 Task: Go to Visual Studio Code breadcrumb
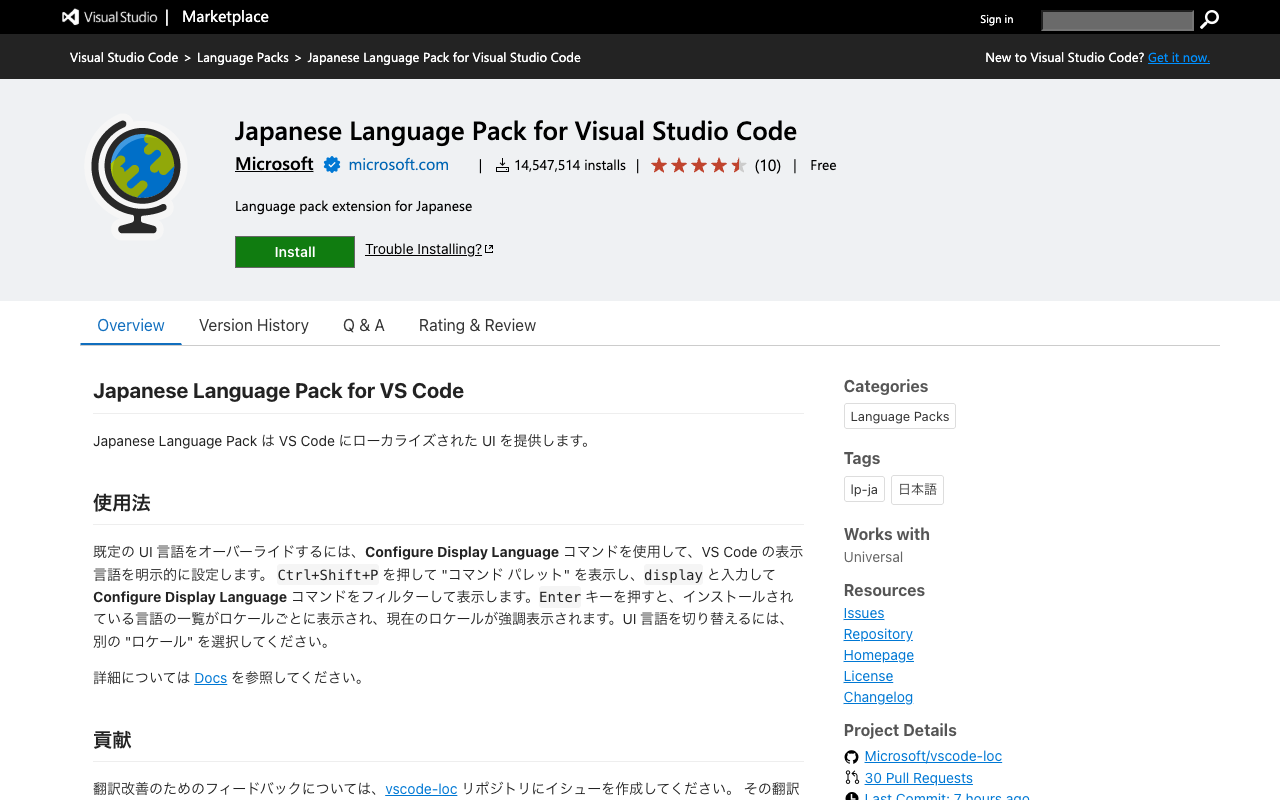[x=124, y=57]
